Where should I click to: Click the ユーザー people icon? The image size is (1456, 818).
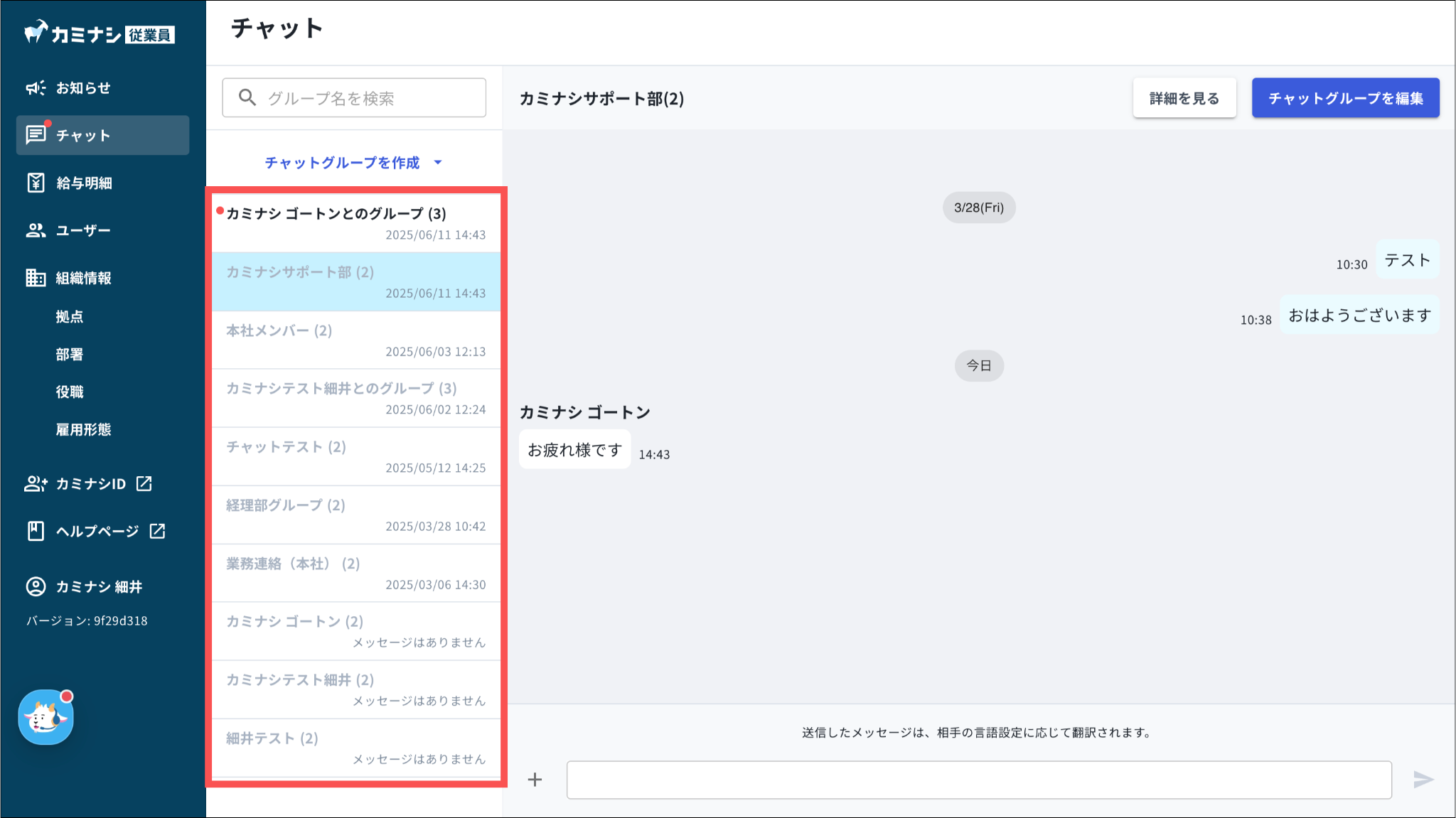[36, 230]
